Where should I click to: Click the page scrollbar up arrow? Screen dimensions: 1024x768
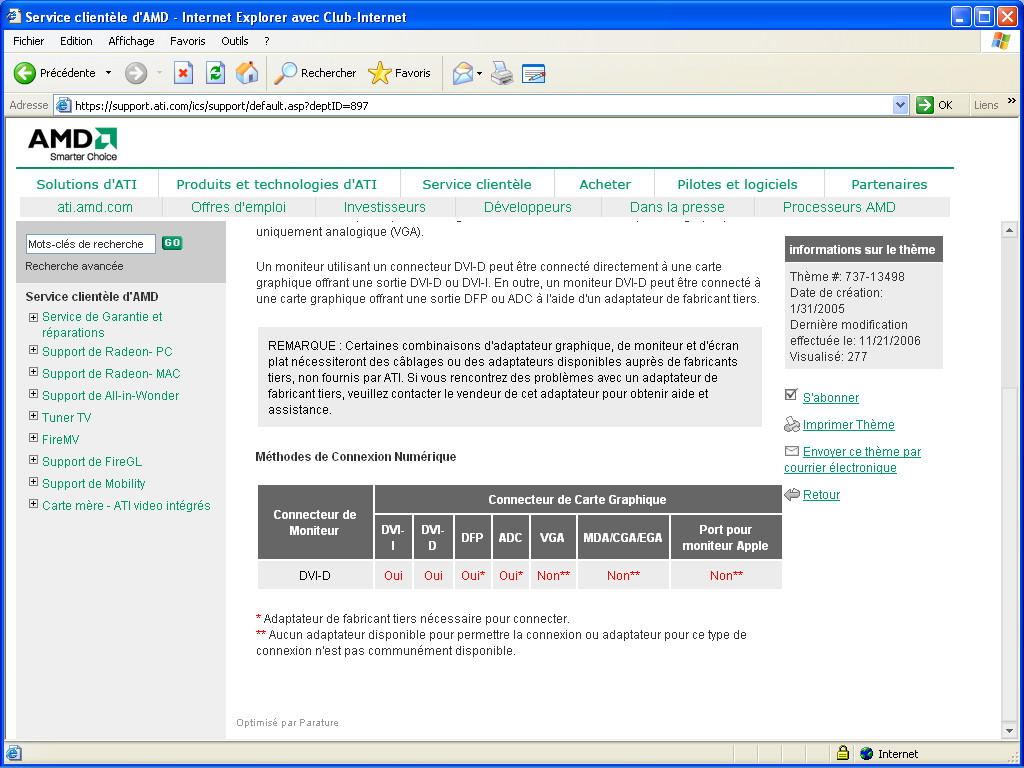pyautogui.click(x=1009, y=230)
